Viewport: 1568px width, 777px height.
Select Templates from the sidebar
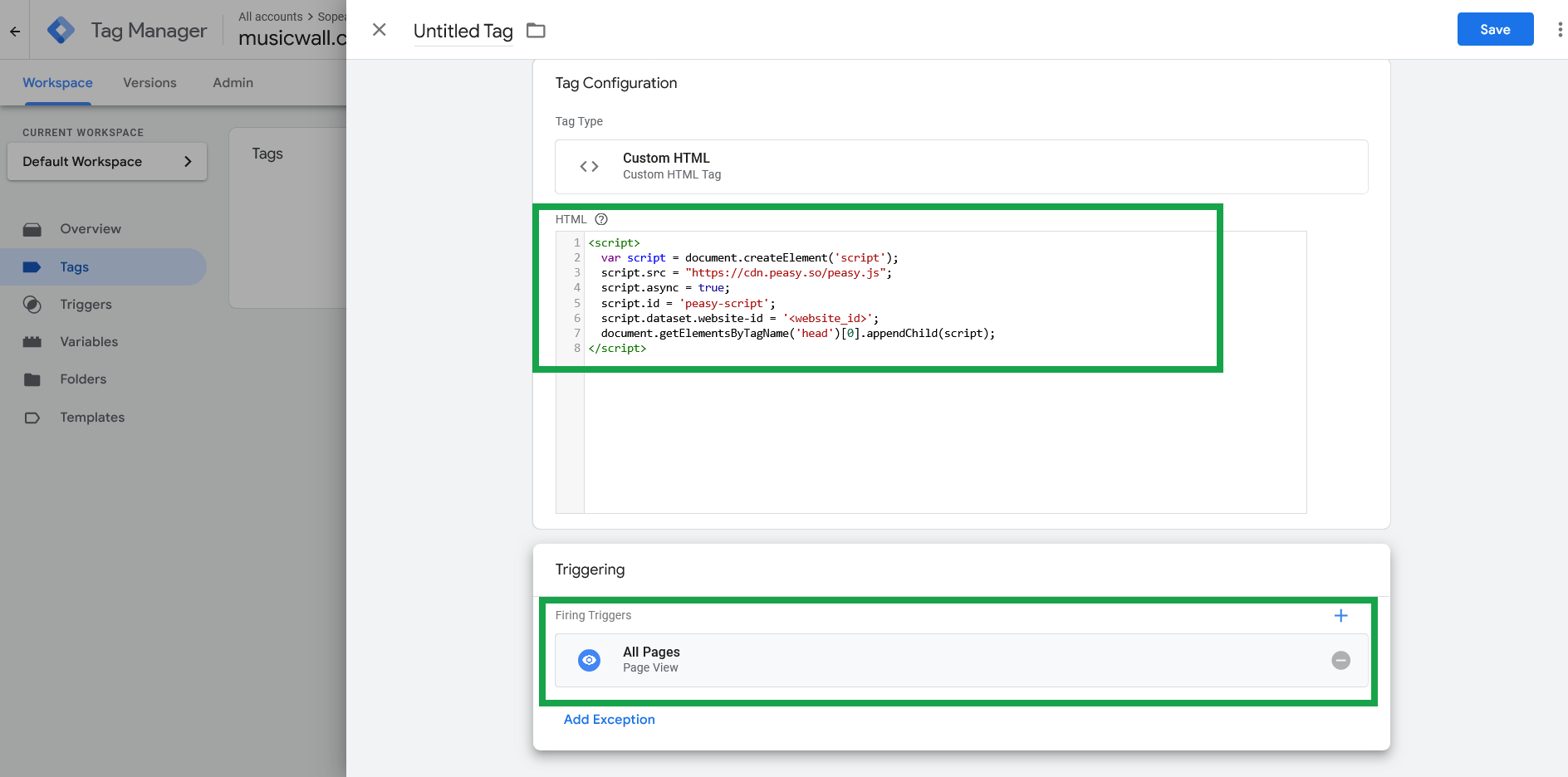point(92,417)
